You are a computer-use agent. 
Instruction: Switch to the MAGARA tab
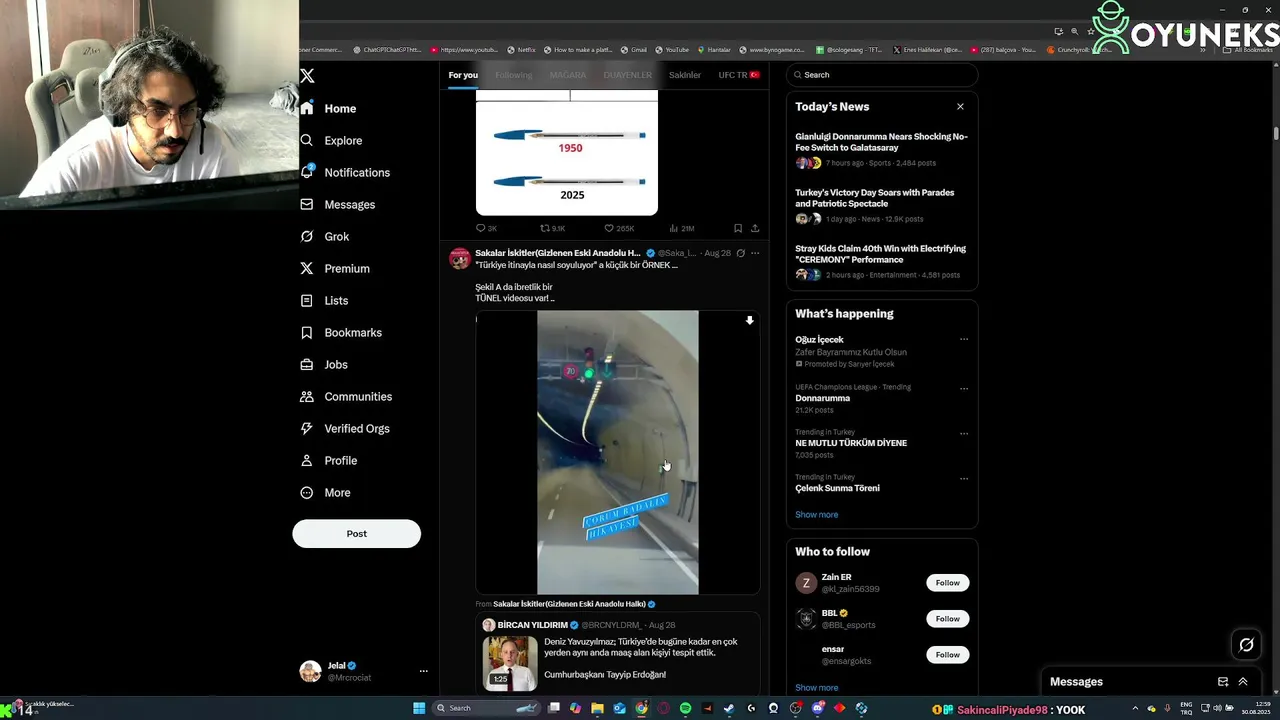[567, 75]
